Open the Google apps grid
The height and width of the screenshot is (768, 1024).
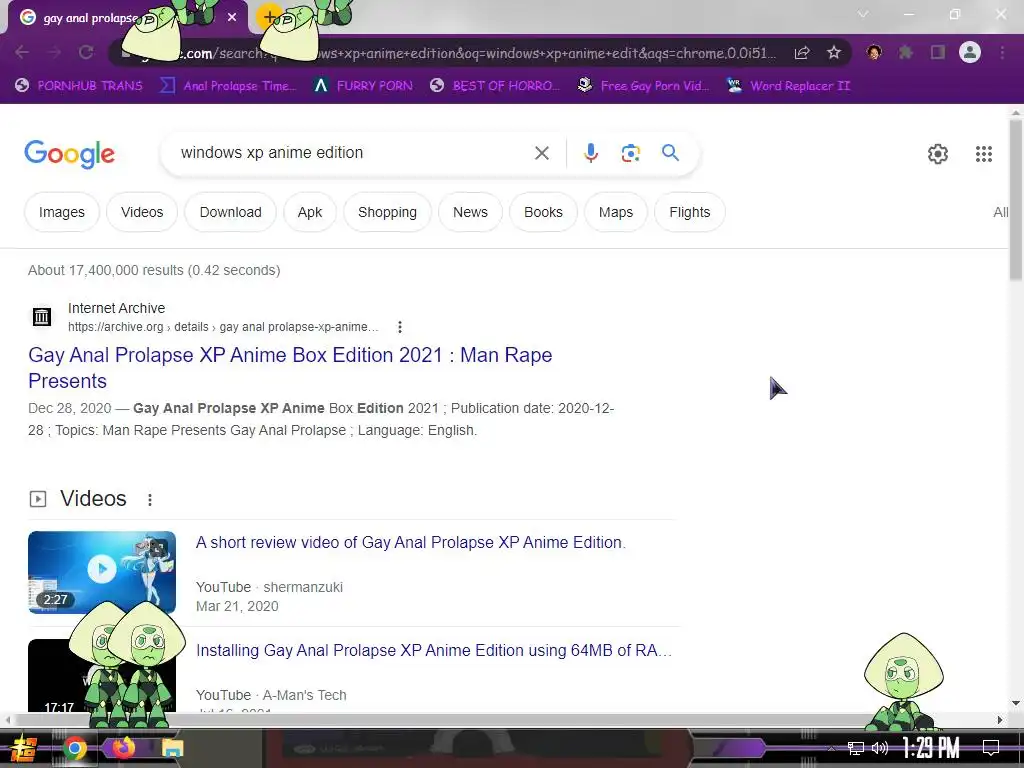click(984, 154)
